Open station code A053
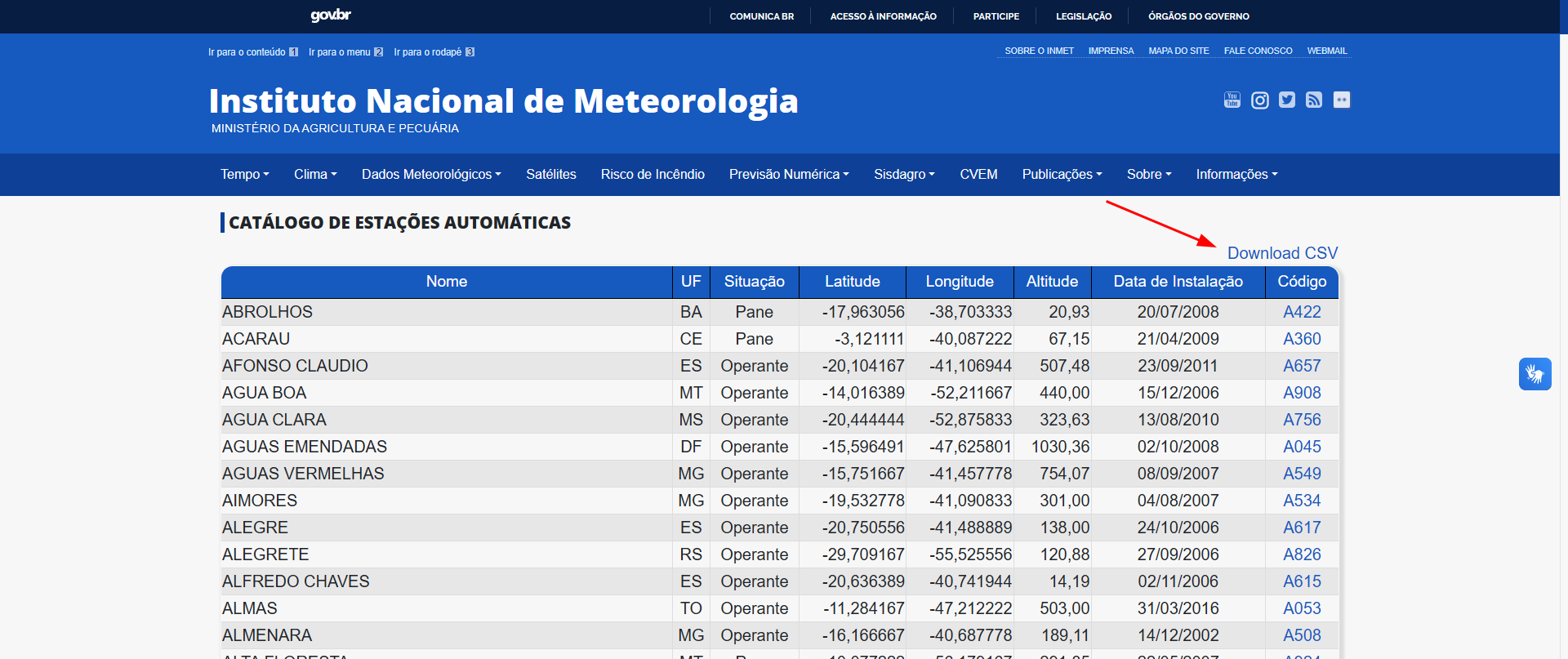Viewport: 1568px width, 659px height. pyautogui.click(x=1302, y=608)
